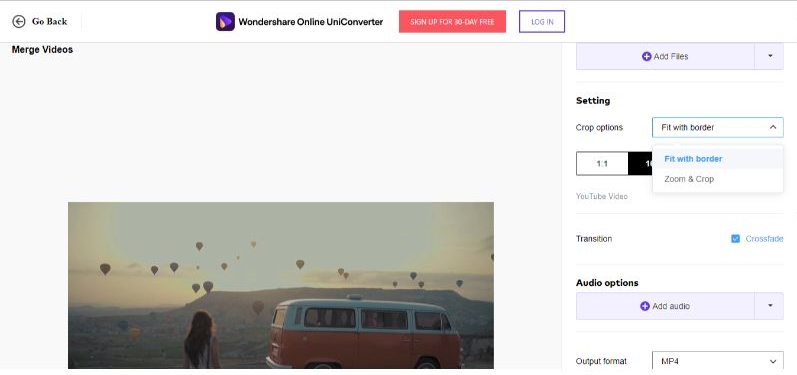Click the Add audio button

(x=665, y=306)
